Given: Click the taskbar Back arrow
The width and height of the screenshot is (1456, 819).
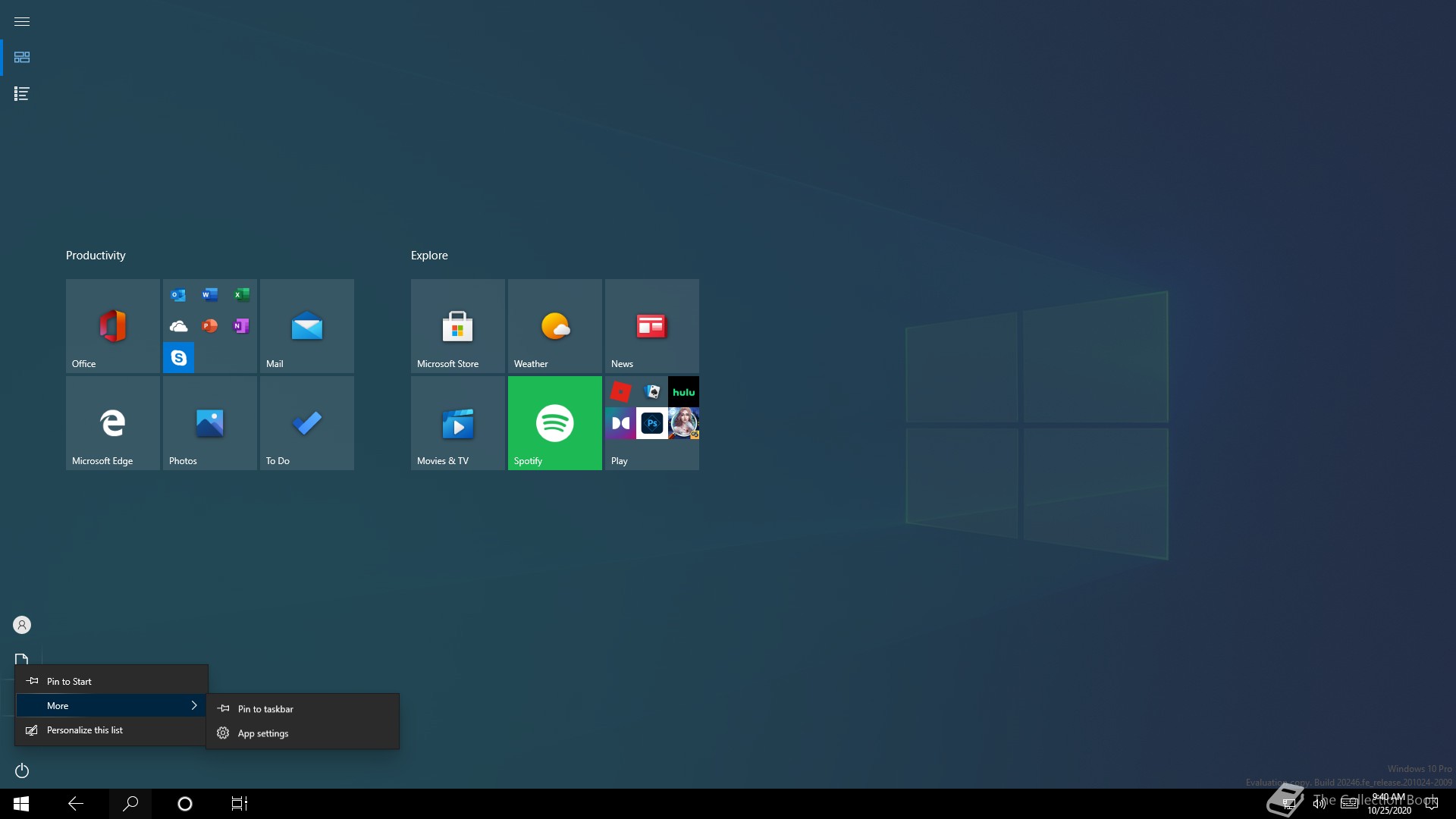Looking at the screenshot, I should click(76, 804).
